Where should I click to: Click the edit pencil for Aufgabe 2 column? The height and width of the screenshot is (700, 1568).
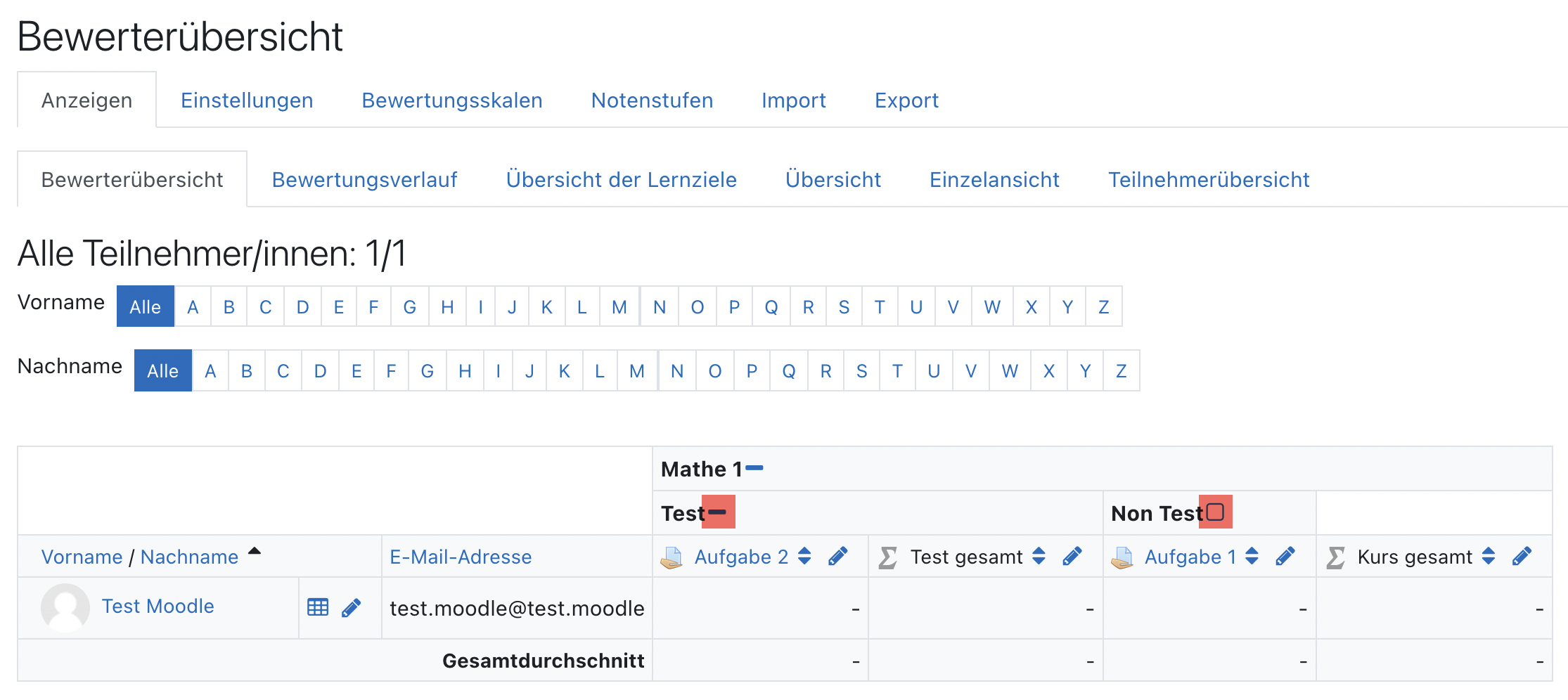(x=837, y=557)
